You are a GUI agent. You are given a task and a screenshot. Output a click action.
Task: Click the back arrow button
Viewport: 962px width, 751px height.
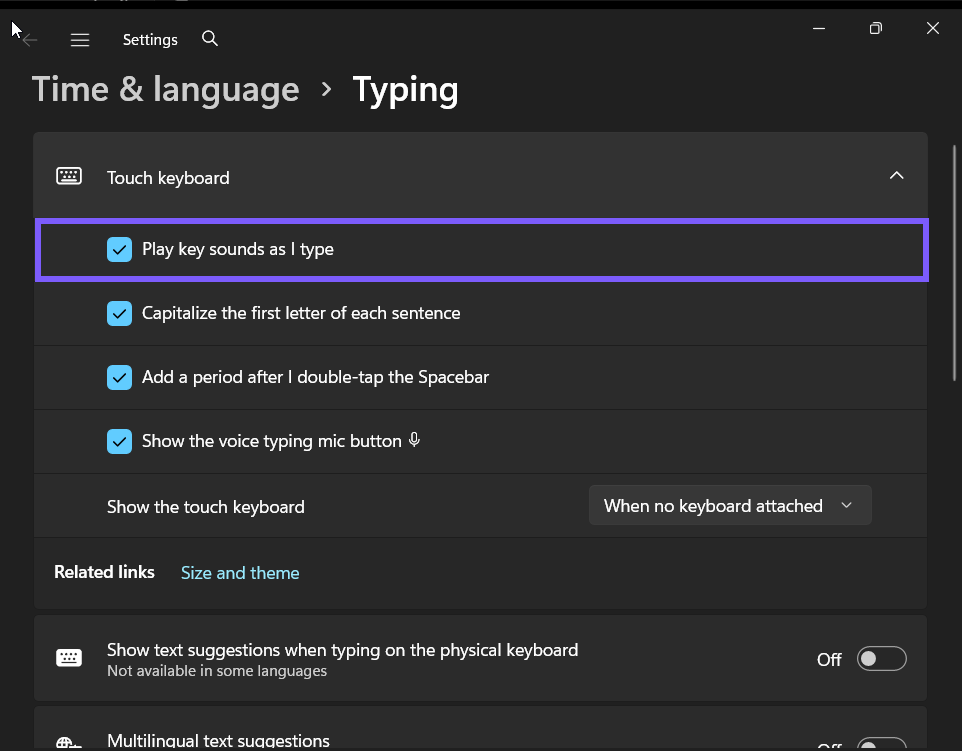(x=29, y=40)
